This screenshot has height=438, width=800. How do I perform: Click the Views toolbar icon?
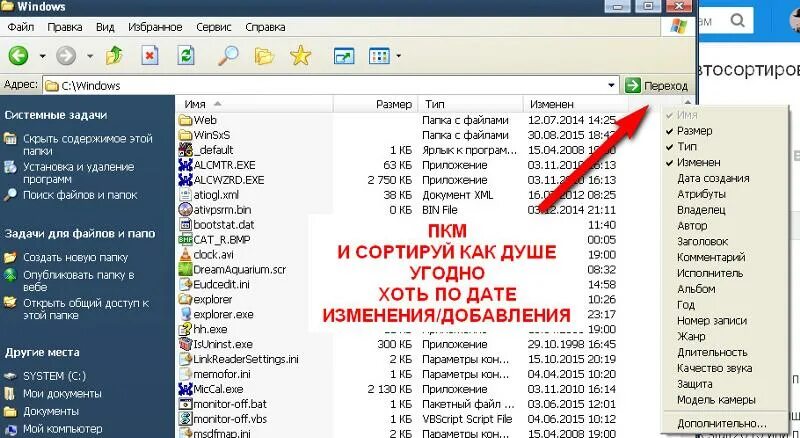pyautogui.click(x=379, y=56)
